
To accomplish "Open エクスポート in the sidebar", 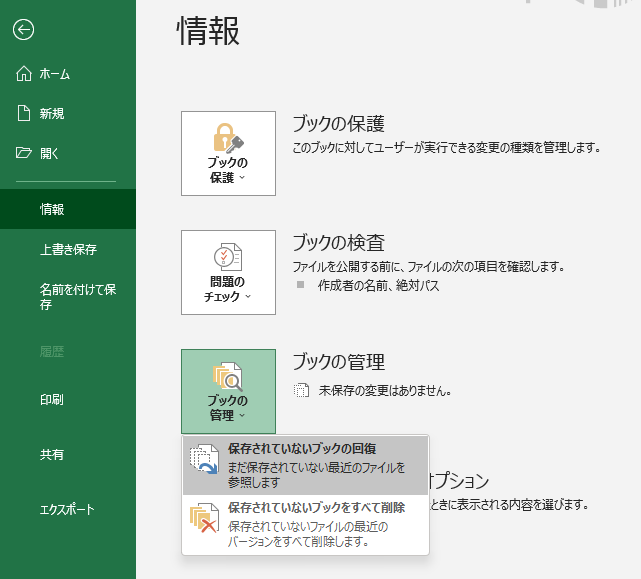I will (x=68, y=509).
